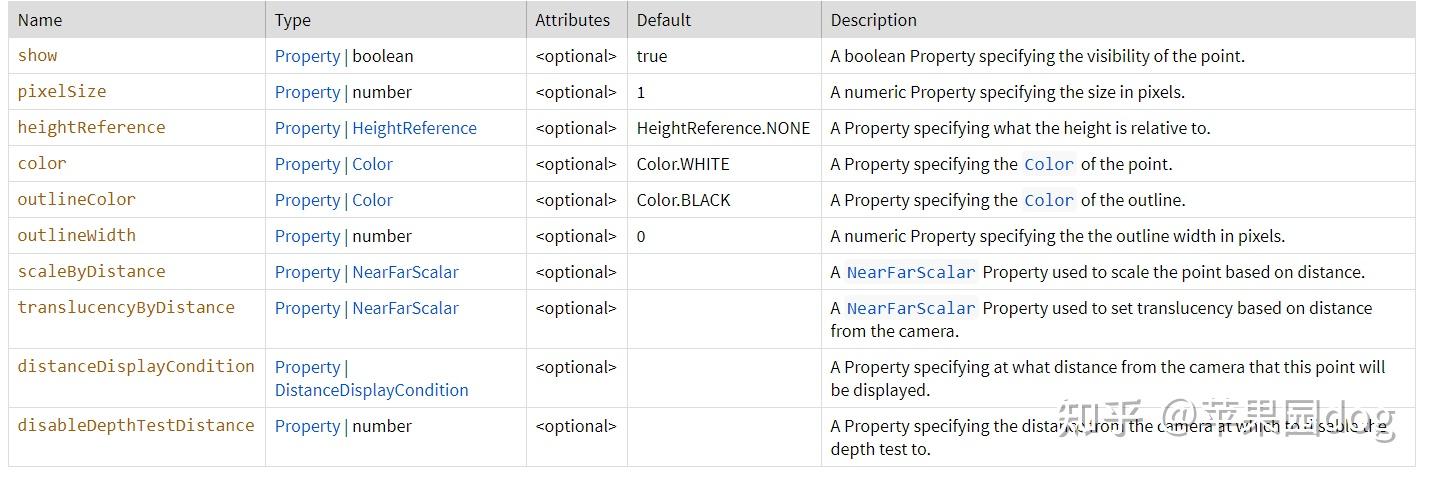Click the distanceDisplayCondition parameter name
Screen dimensions: 1431x482
click(136, 366)
